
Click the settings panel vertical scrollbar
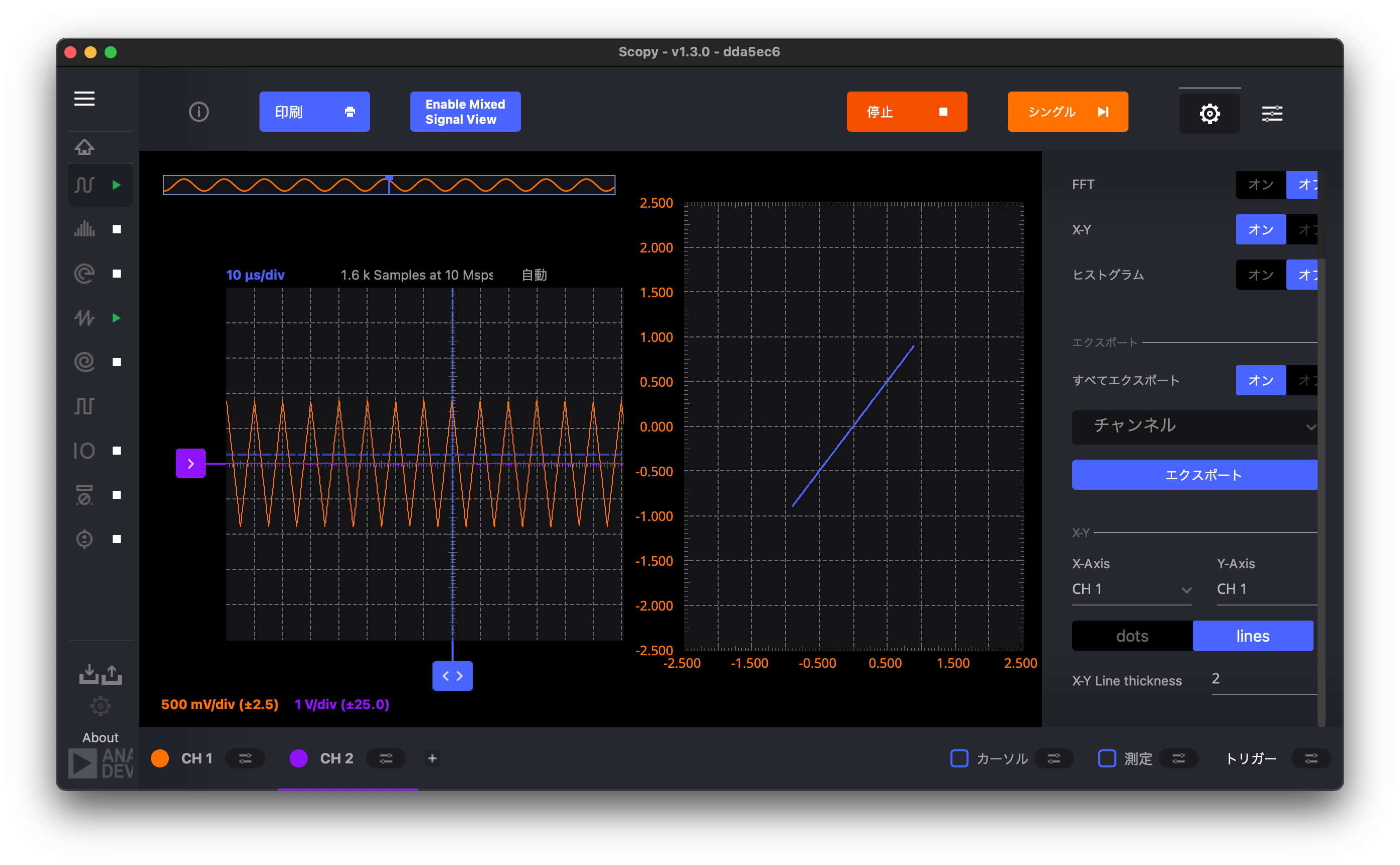coord(1321,492)
